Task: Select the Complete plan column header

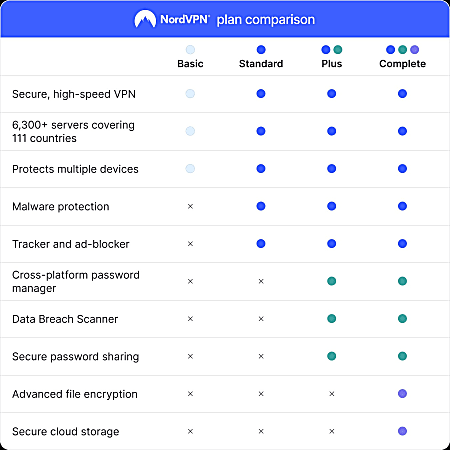Action: [x=402, y=64]
